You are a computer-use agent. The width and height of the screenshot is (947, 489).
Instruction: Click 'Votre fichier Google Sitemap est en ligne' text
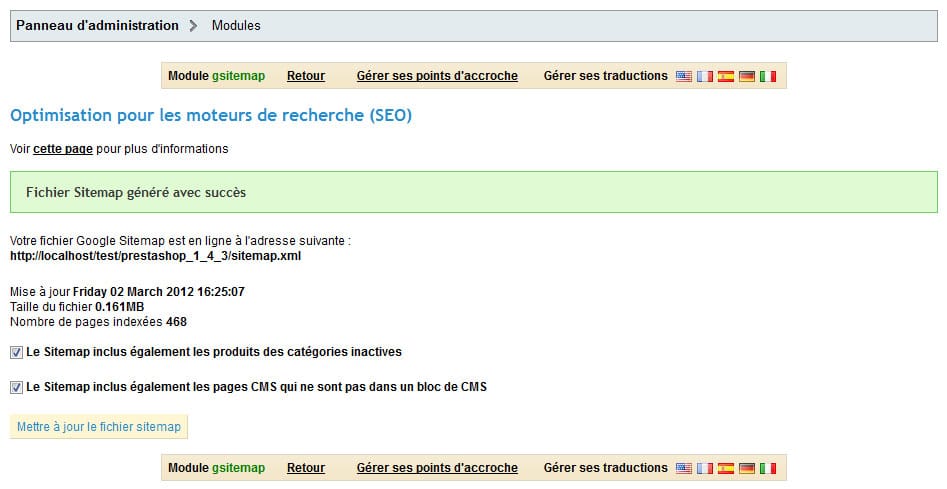point(181,241)
